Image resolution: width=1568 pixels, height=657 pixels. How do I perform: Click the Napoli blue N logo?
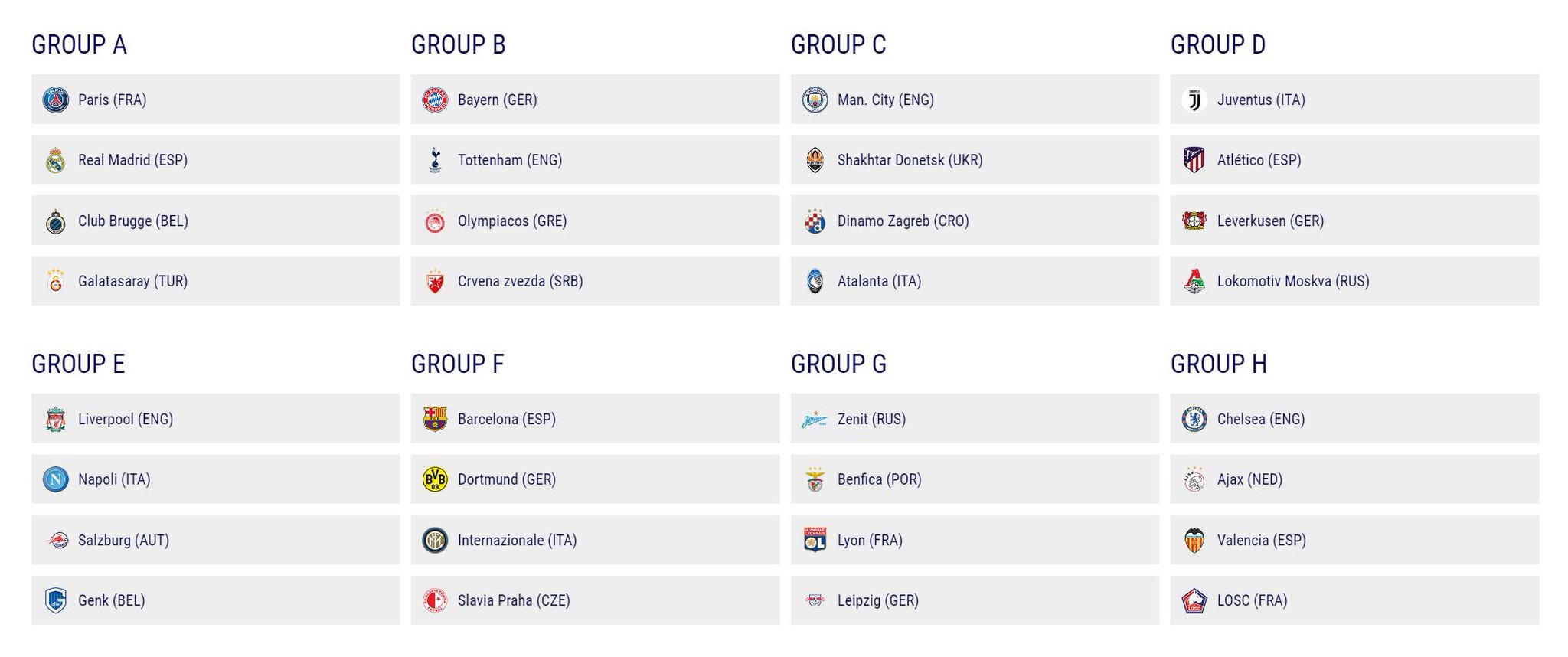(x=55, y=479)
